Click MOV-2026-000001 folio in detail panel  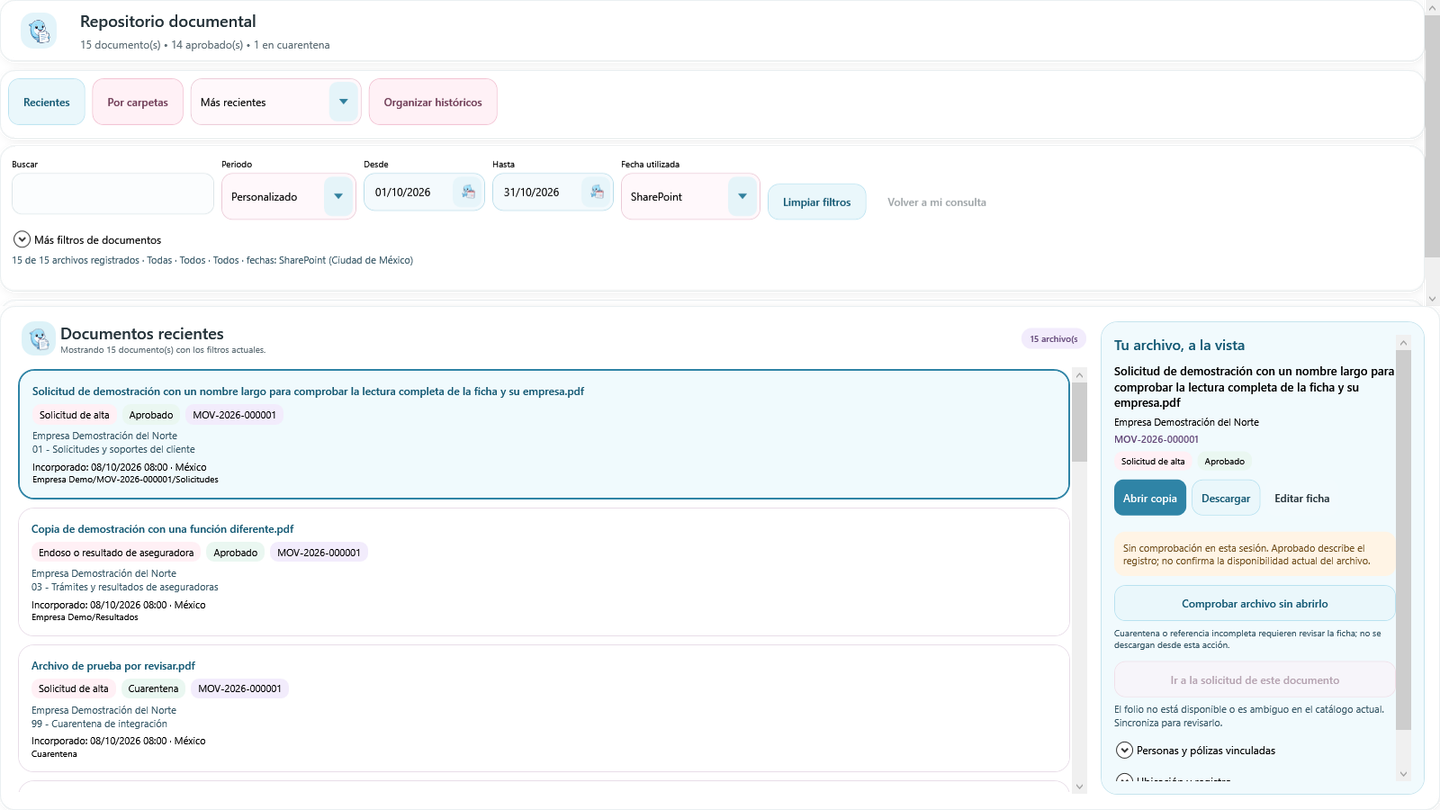[x=1156, y=439]
